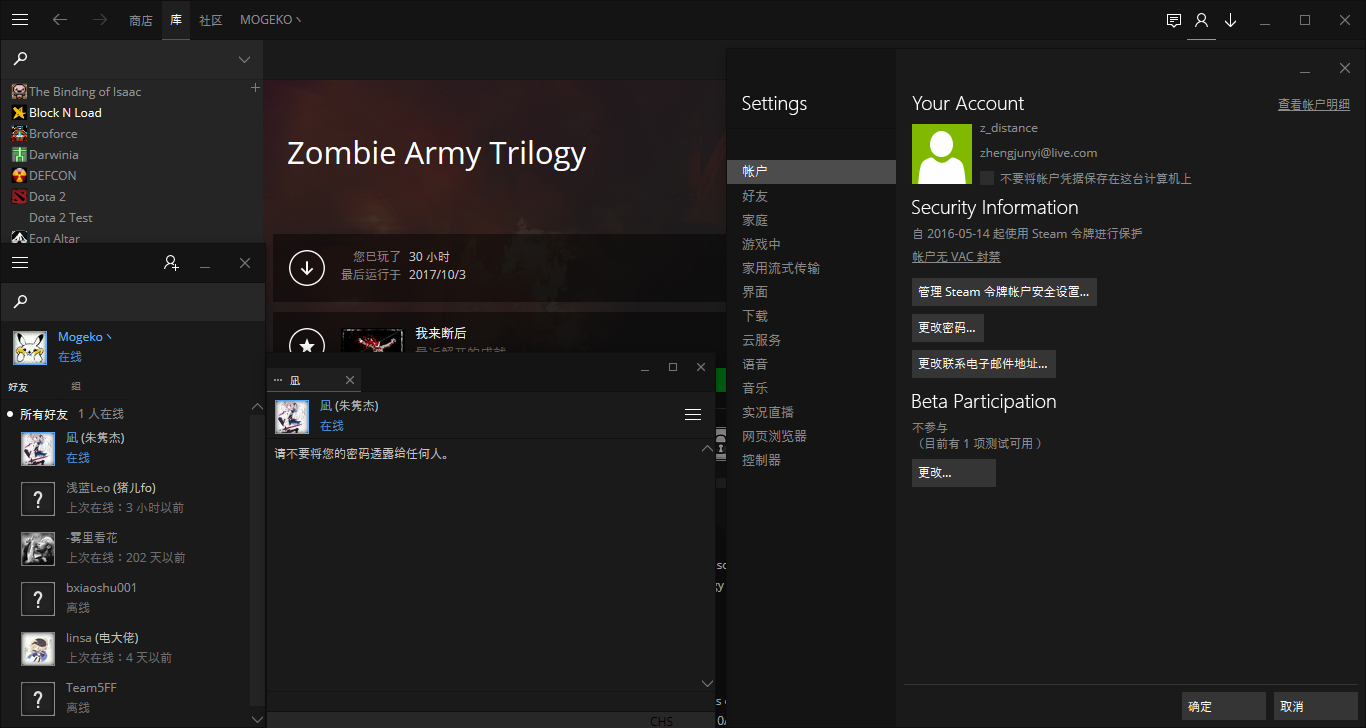The width and height of the screenshot is (1366, 728).
Task: Click 更改密码 button
Action: (948, 328)
